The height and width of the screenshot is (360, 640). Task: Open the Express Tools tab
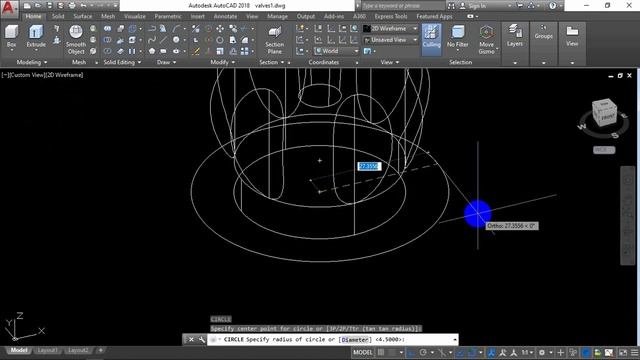click(391, 16)
